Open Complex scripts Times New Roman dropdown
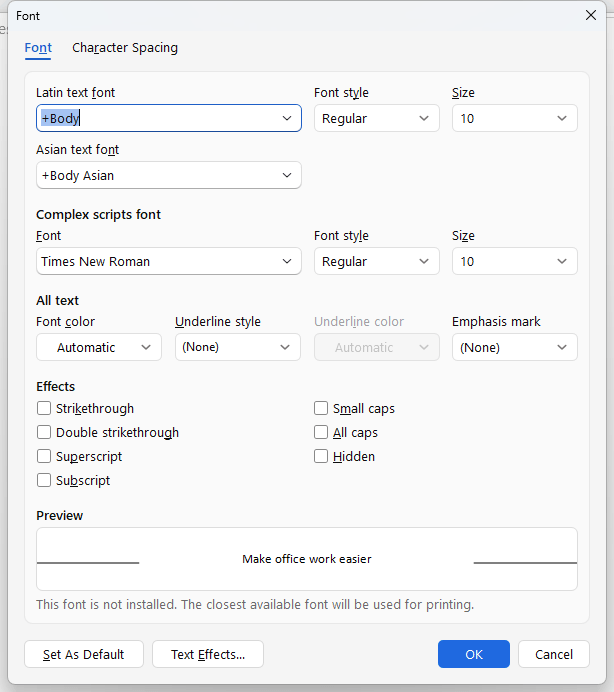The width and height of the screenshot is (614, 692). pos(168,261)
